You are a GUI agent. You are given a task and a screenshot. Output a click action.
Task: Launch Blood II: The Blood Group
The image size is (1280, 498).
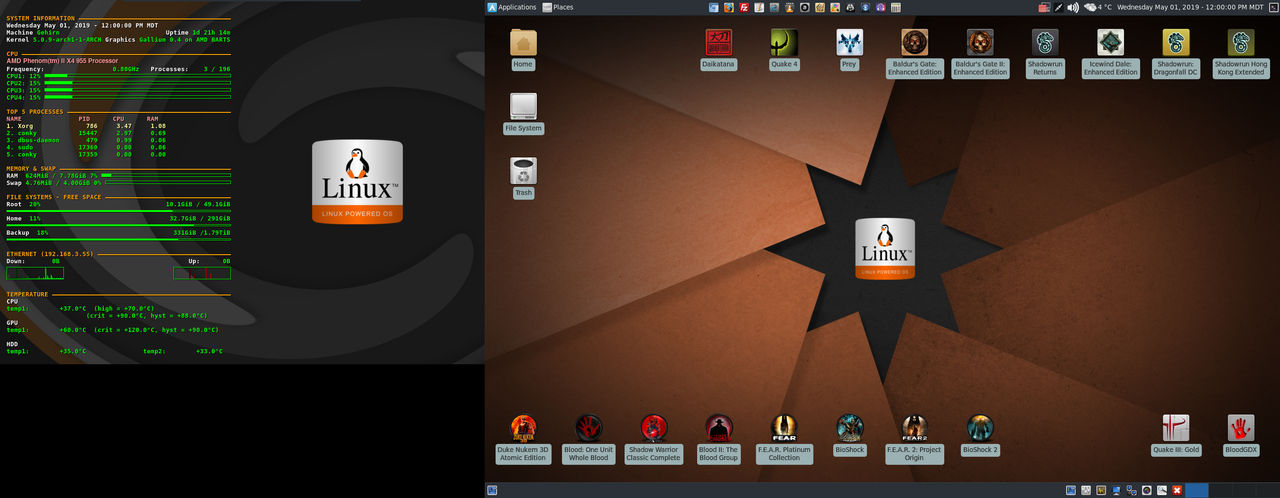(719, 439)
